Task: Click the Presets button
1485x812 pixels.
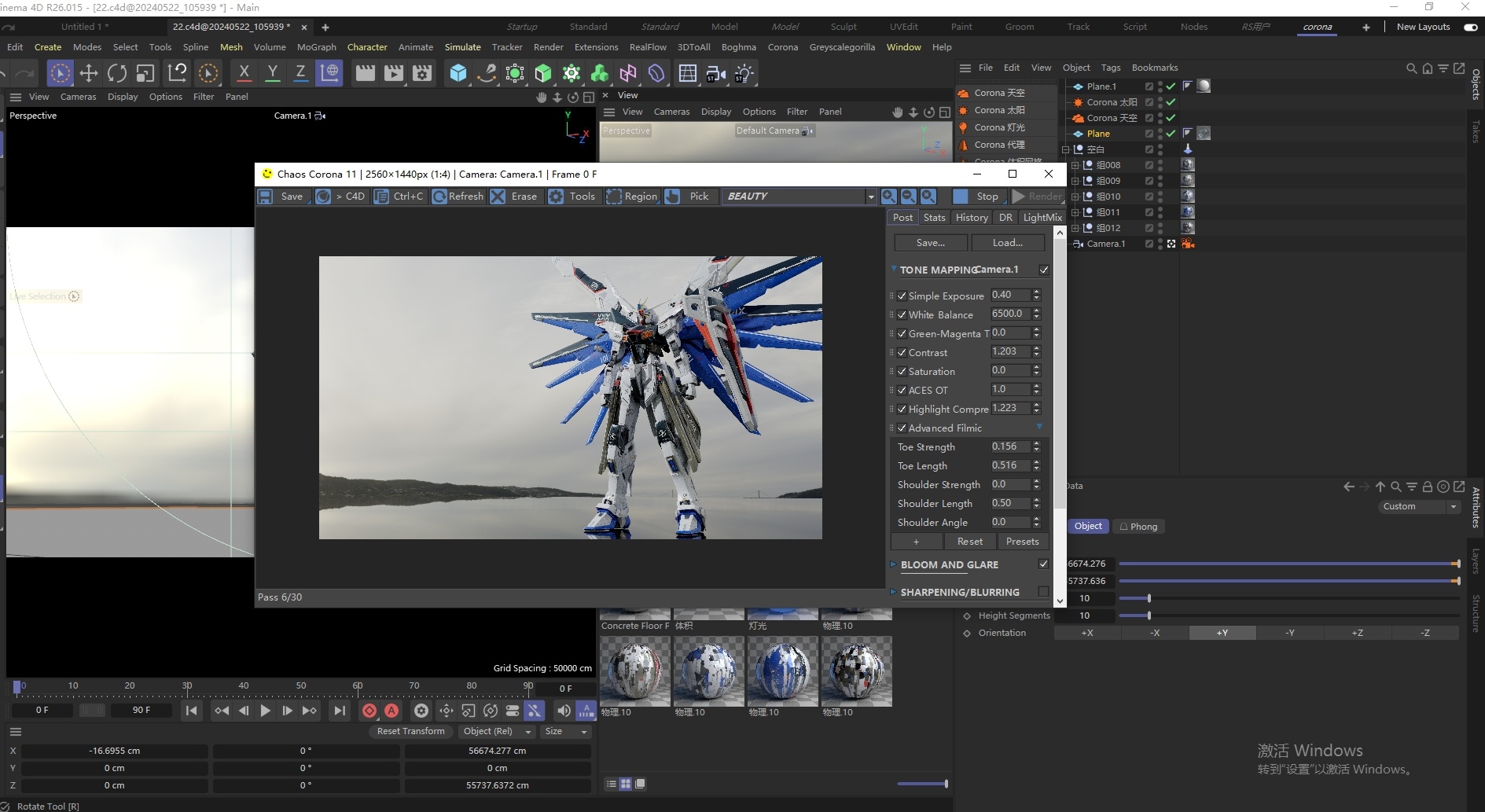Action: click(1022, 542)
